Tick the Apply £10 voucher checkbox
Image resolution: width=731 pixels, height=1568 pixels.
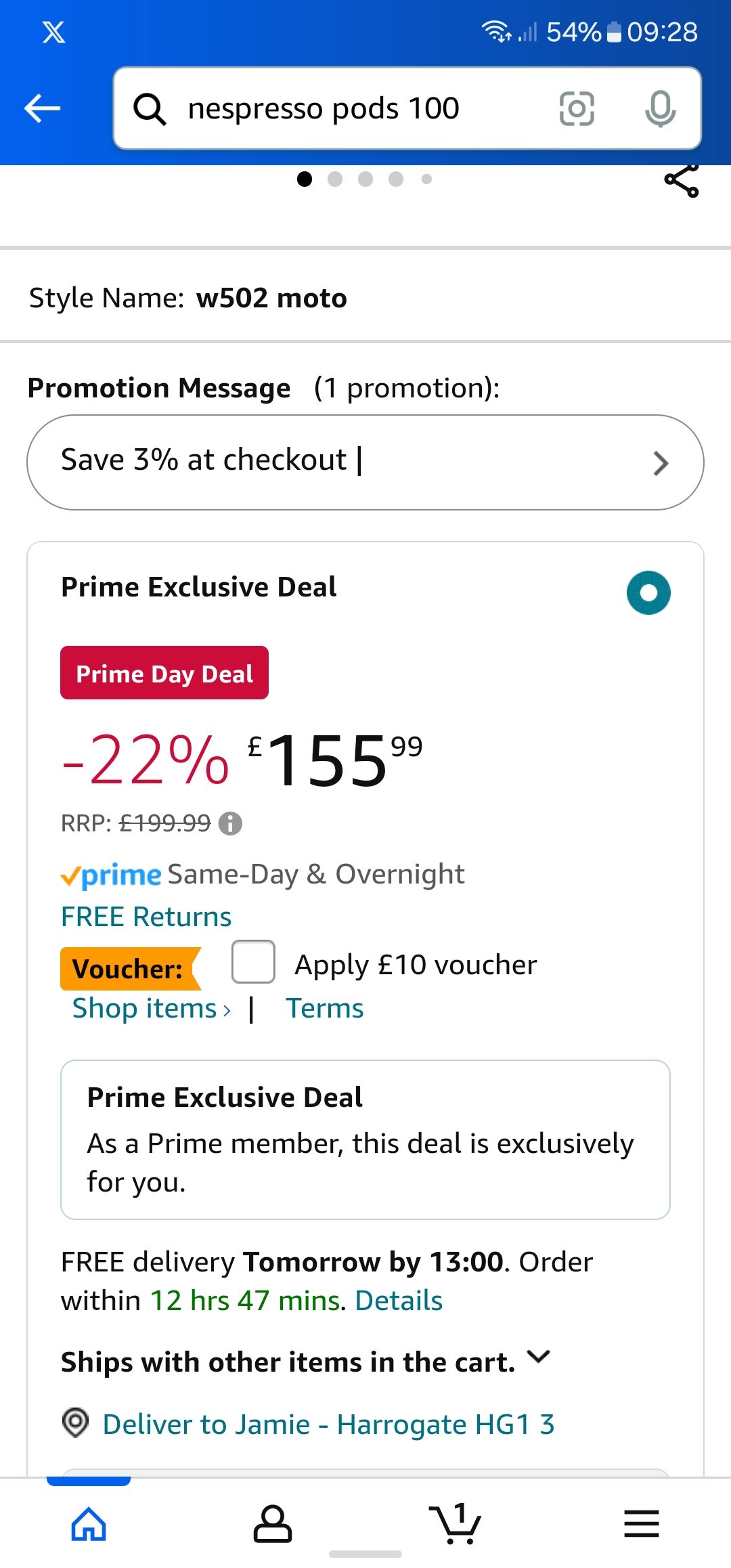click(x=253, y=961)
